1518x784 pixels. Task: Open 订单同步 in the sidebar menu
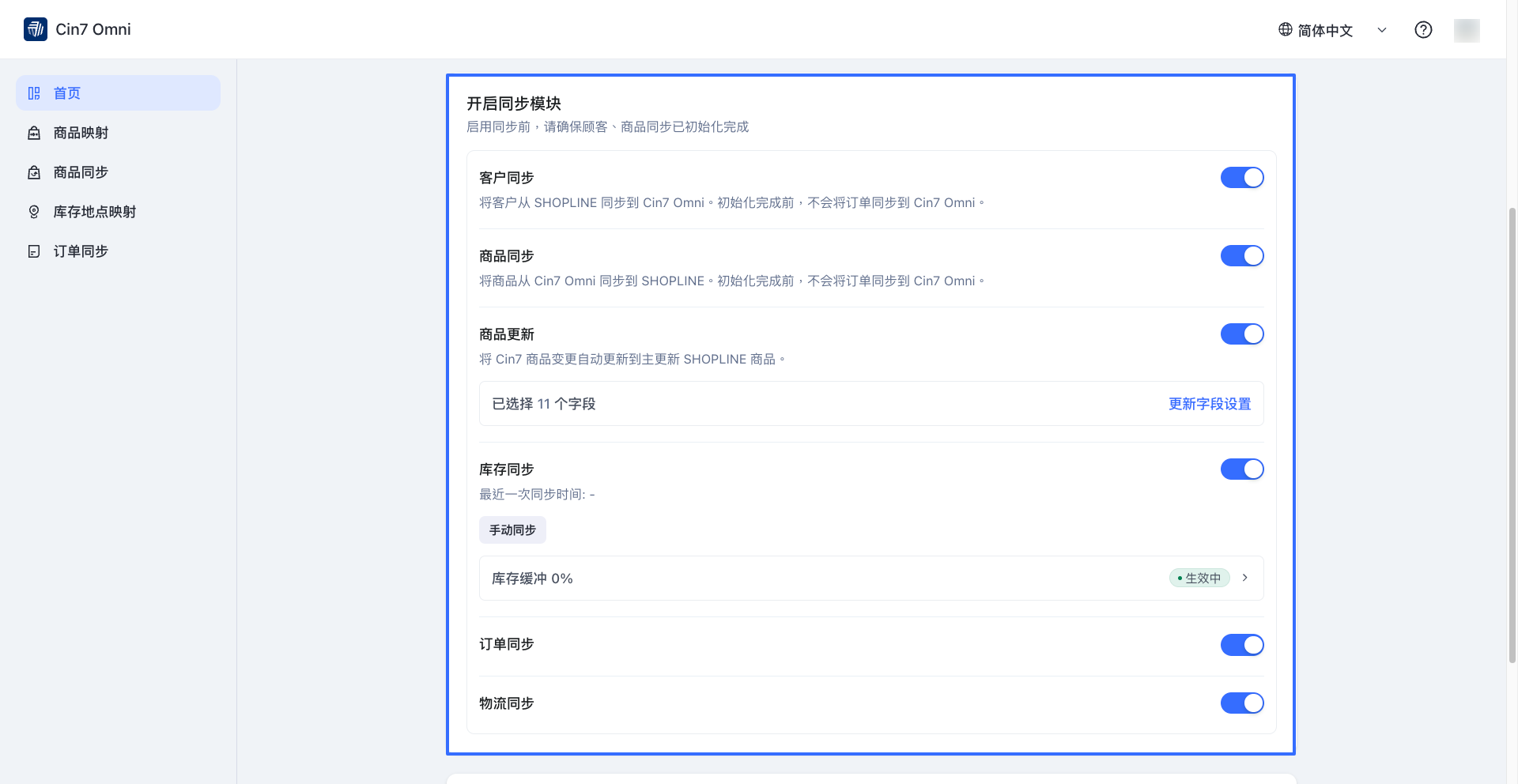118,251
